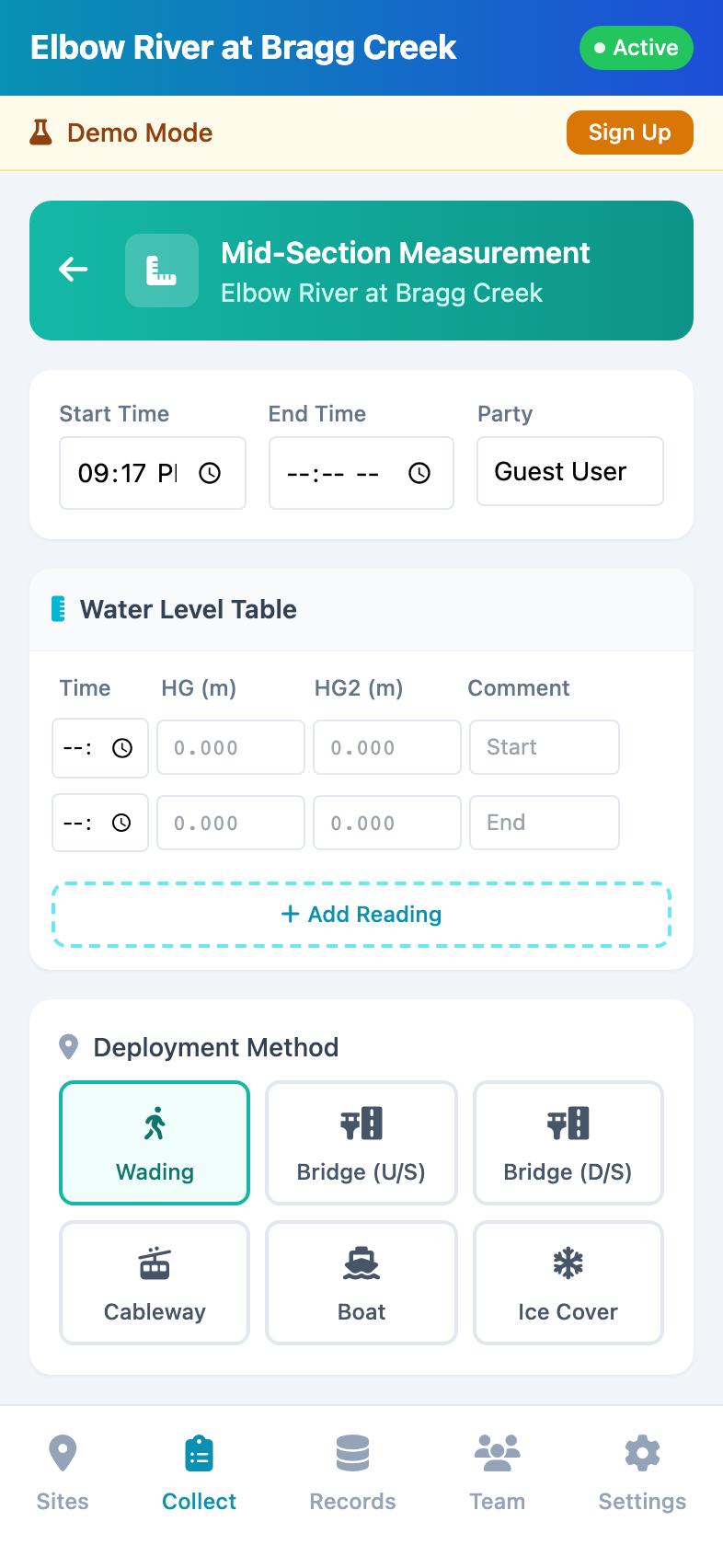Click Add Reading button
The image size is (723, 1568).
pos(361,915)
